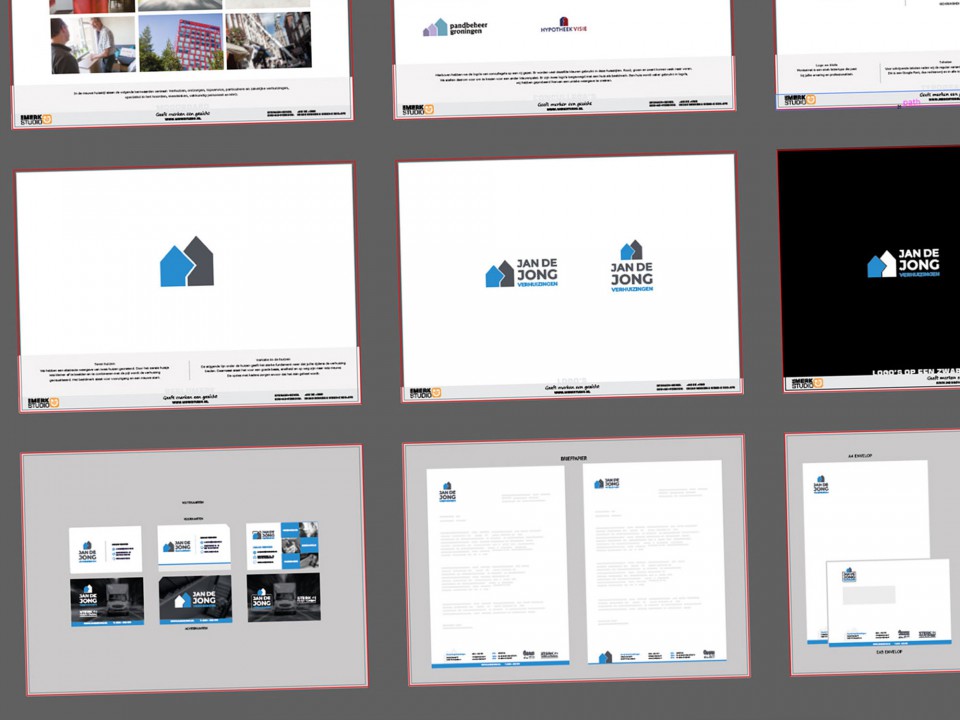Click the LOGO'S OP EEN ZWAR caption

coord(916,371)
